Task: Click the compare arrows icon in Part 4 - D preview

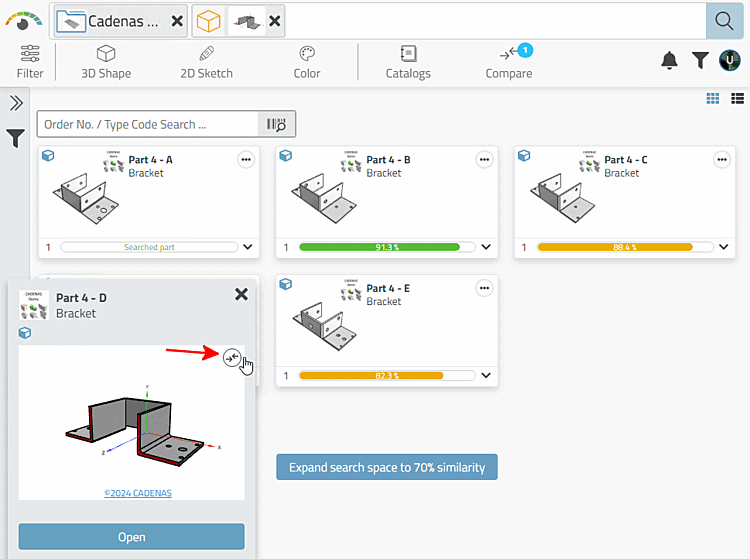Action: click(x=232, y=357)
